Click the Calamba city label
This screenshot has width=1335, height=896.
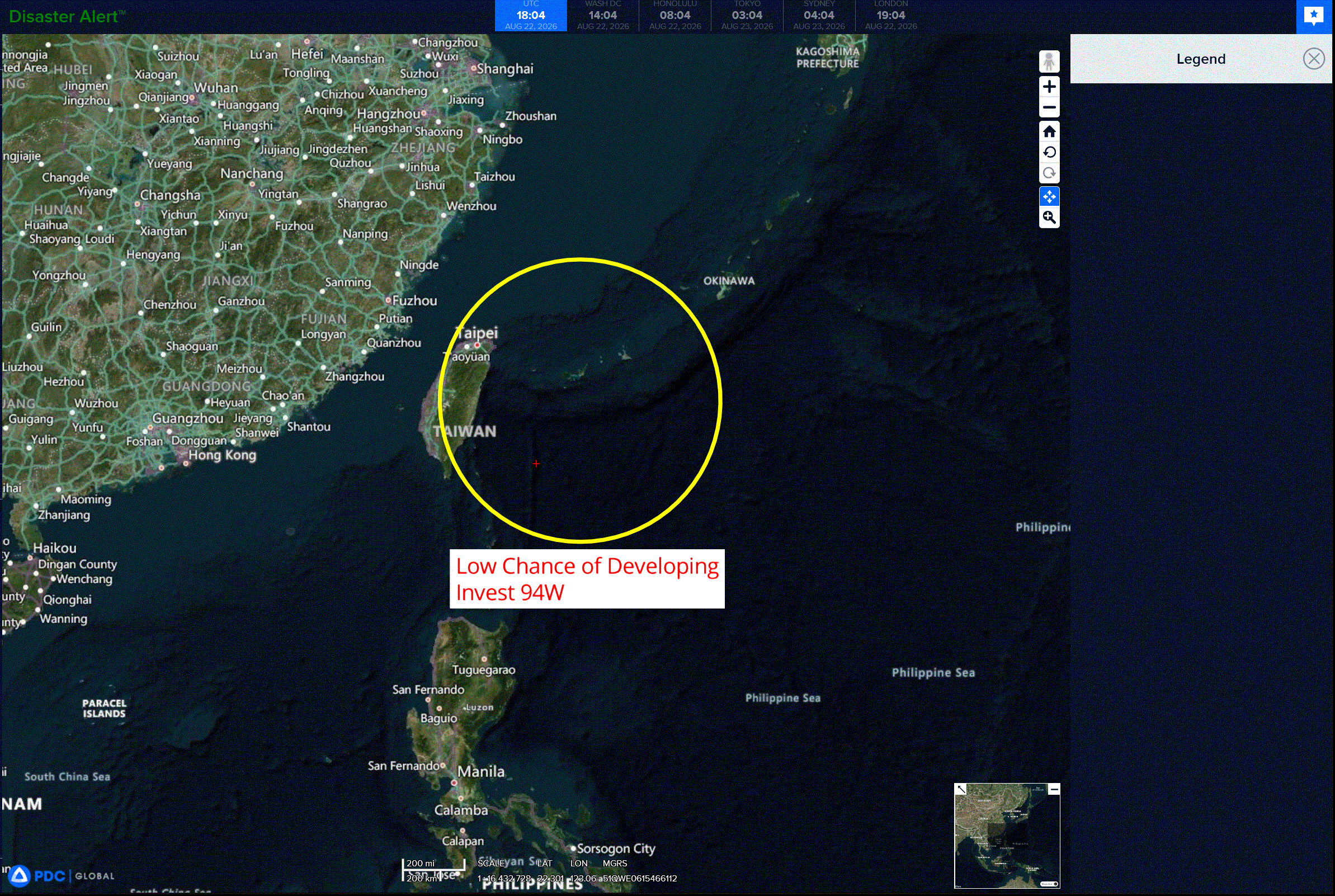461,810
